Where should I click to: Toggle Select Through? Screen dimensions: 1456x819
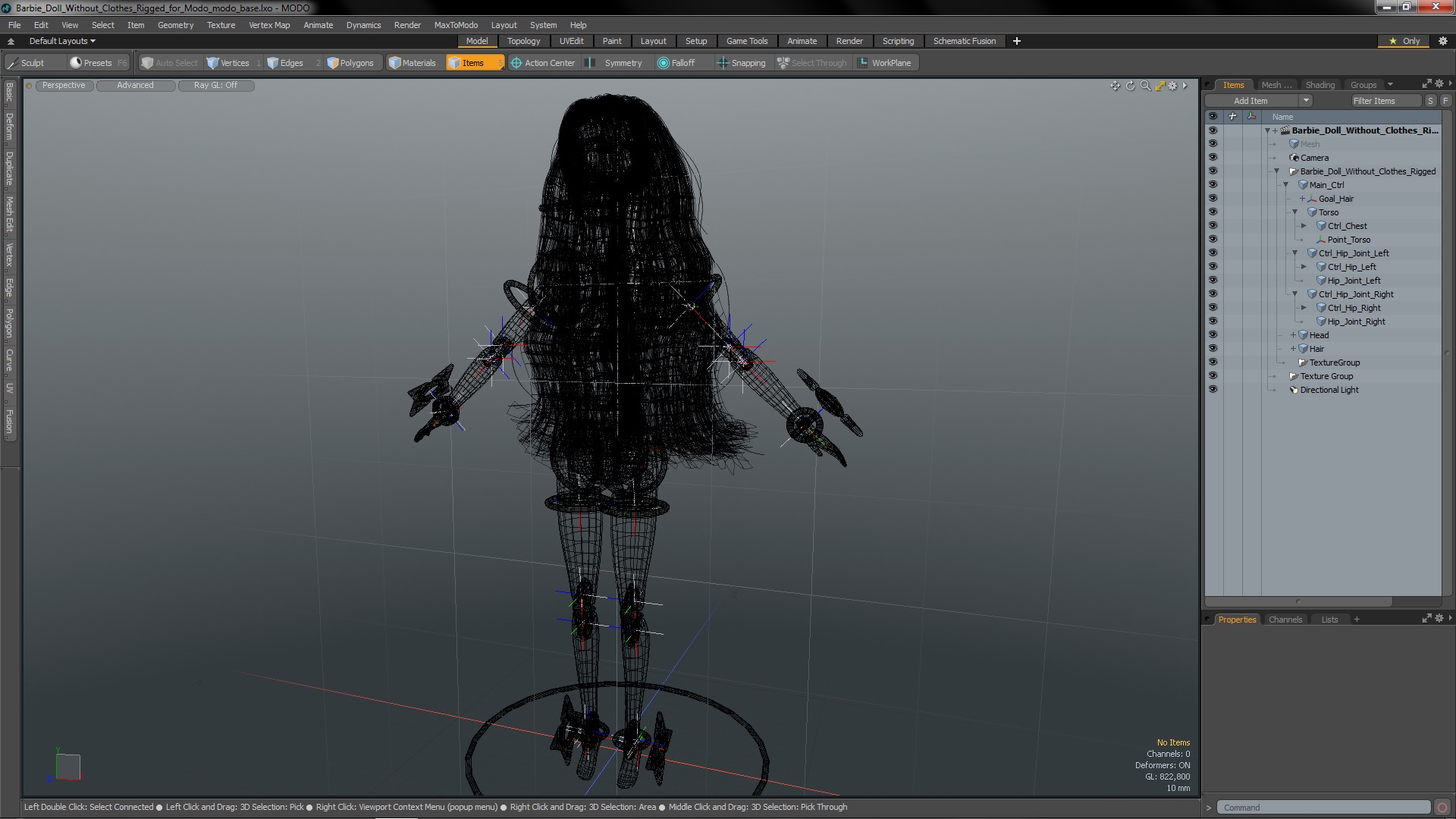pos(812,63)
